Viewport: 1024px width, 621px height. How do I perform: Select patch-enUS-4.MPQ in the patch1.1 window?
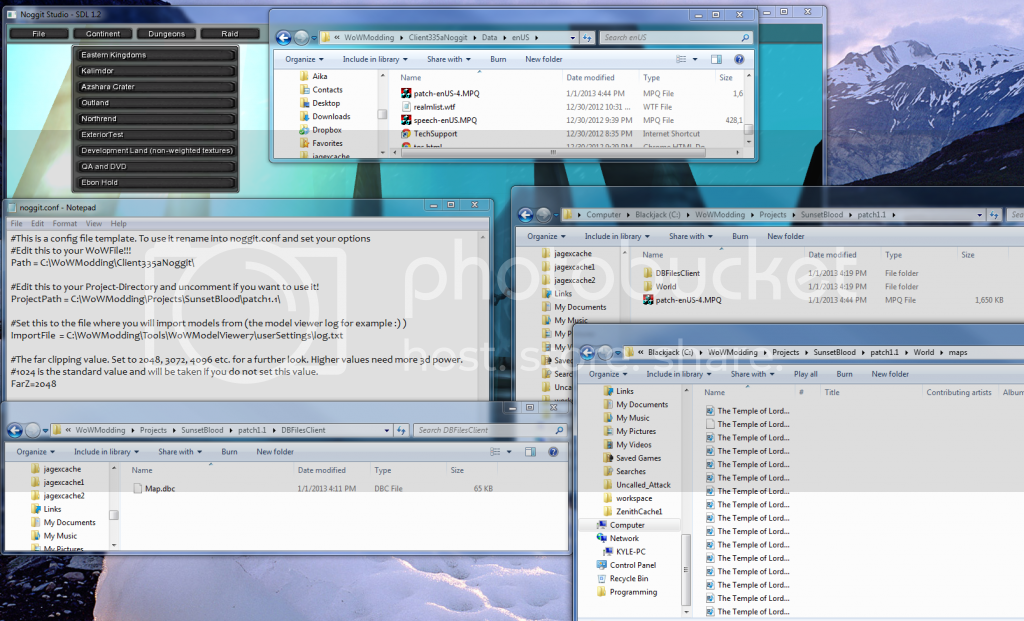click(x=688, y=300)
